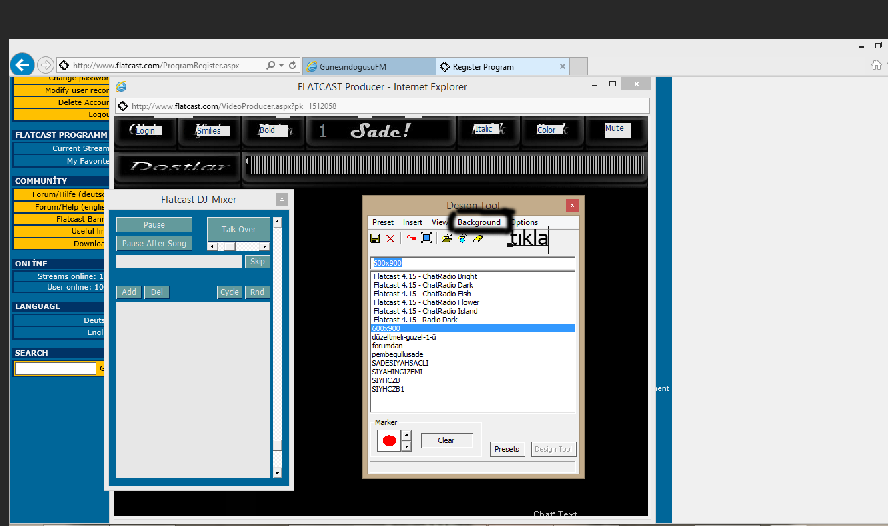This screenshot has height=526, width=888.
Task: Click the red X delete icon in Design Tool
Action: click(390, 239)
